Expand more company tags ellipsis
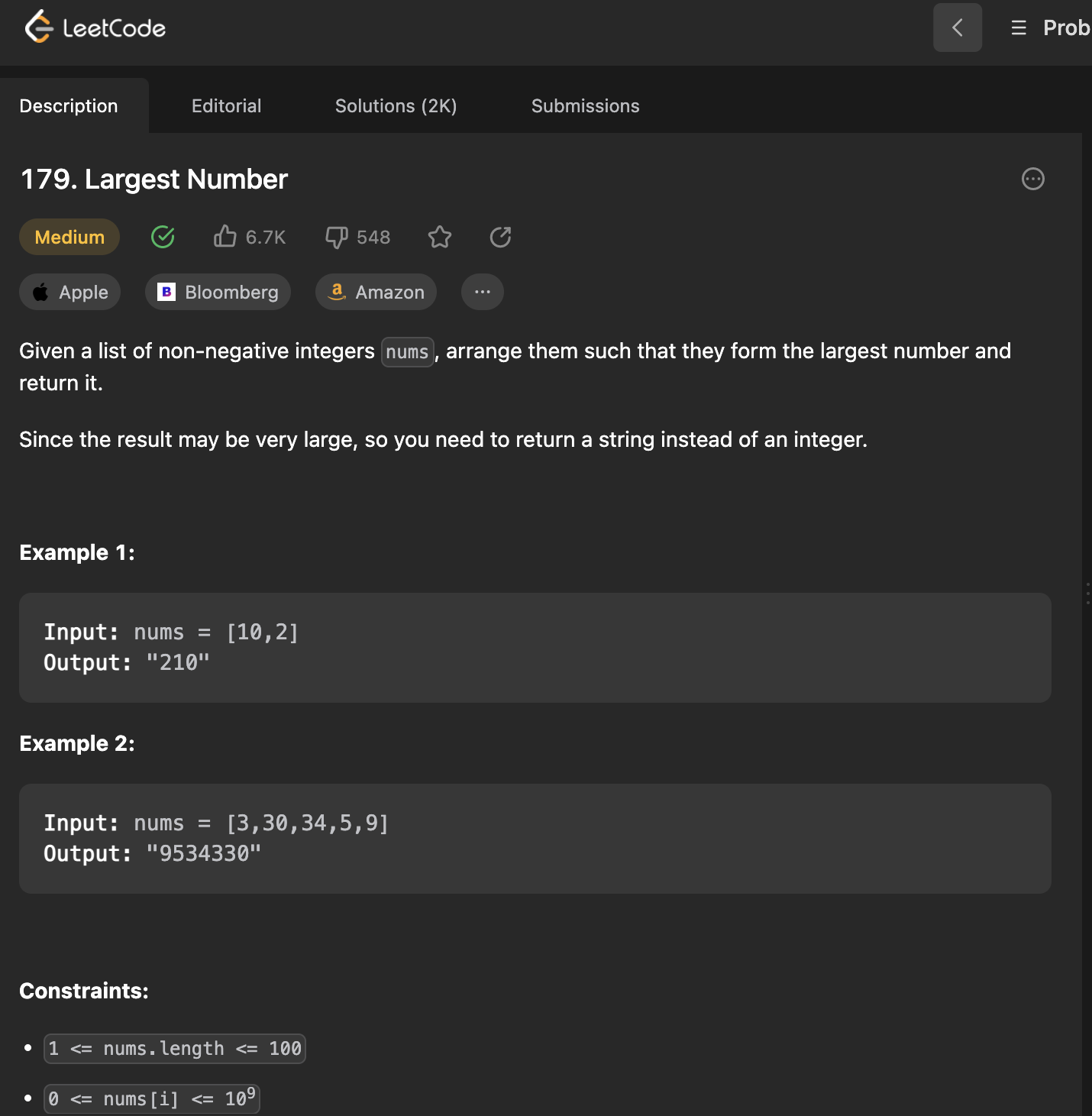Image resolution: width=1092 pixels, height=1116 pixels. pos(483,292)
